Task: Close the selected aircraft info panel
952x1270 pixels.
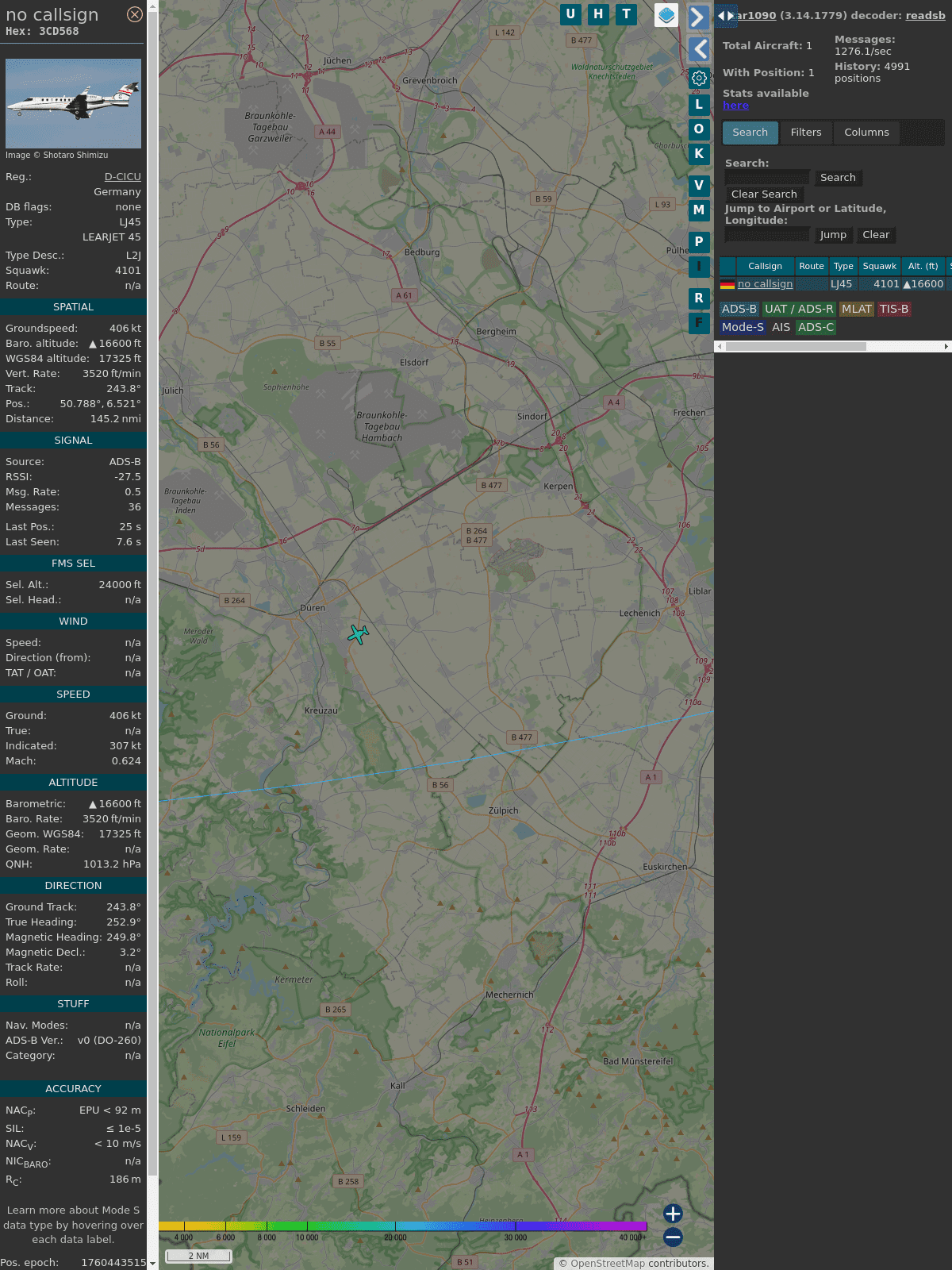Action: pos(135,14)
